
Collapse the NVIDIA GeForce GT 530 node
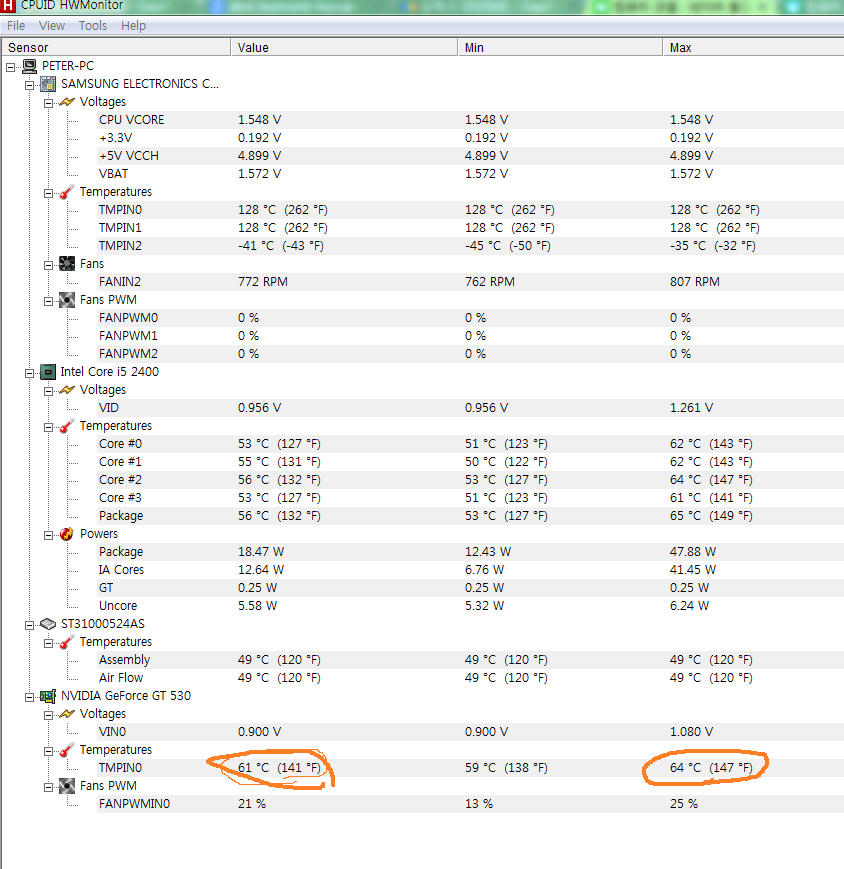[x=29, y=697]
